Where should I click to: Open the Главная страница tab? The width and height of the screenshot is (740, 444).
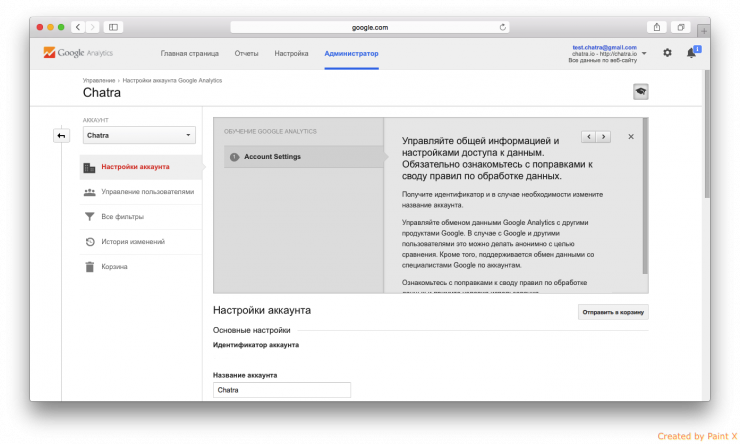click(x=190, y=53)
